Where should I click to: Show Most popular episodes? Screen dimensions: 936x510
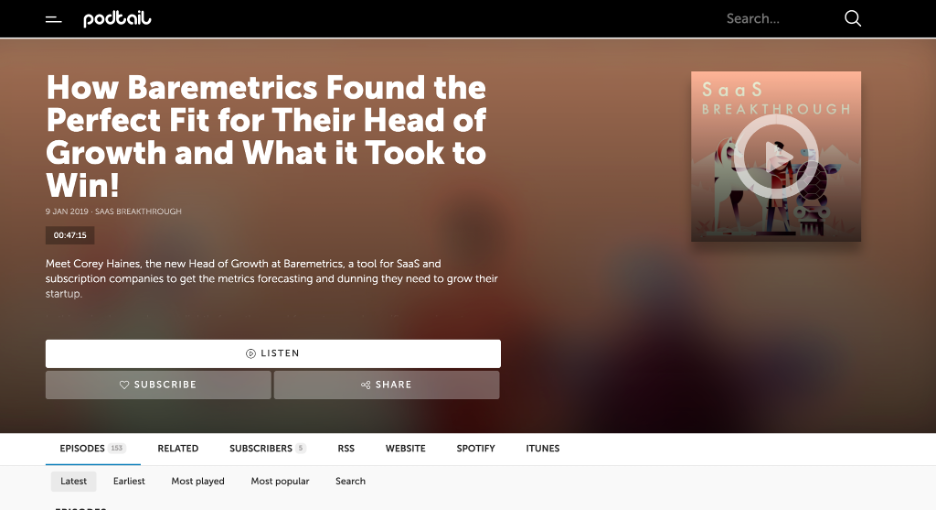(280, 481)
